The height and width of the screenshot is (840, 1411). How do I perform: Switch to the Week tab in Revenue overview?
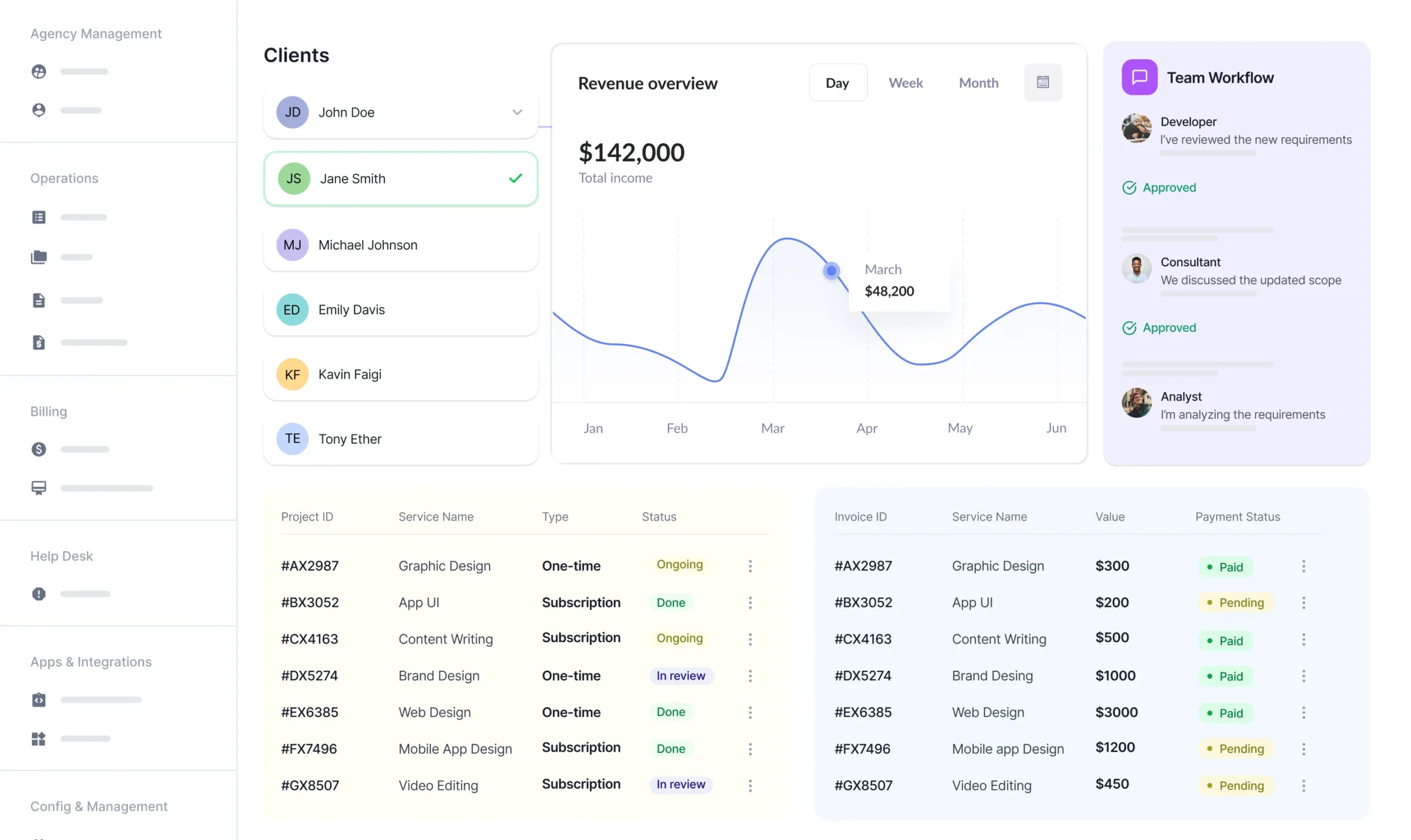pos(906,83)
